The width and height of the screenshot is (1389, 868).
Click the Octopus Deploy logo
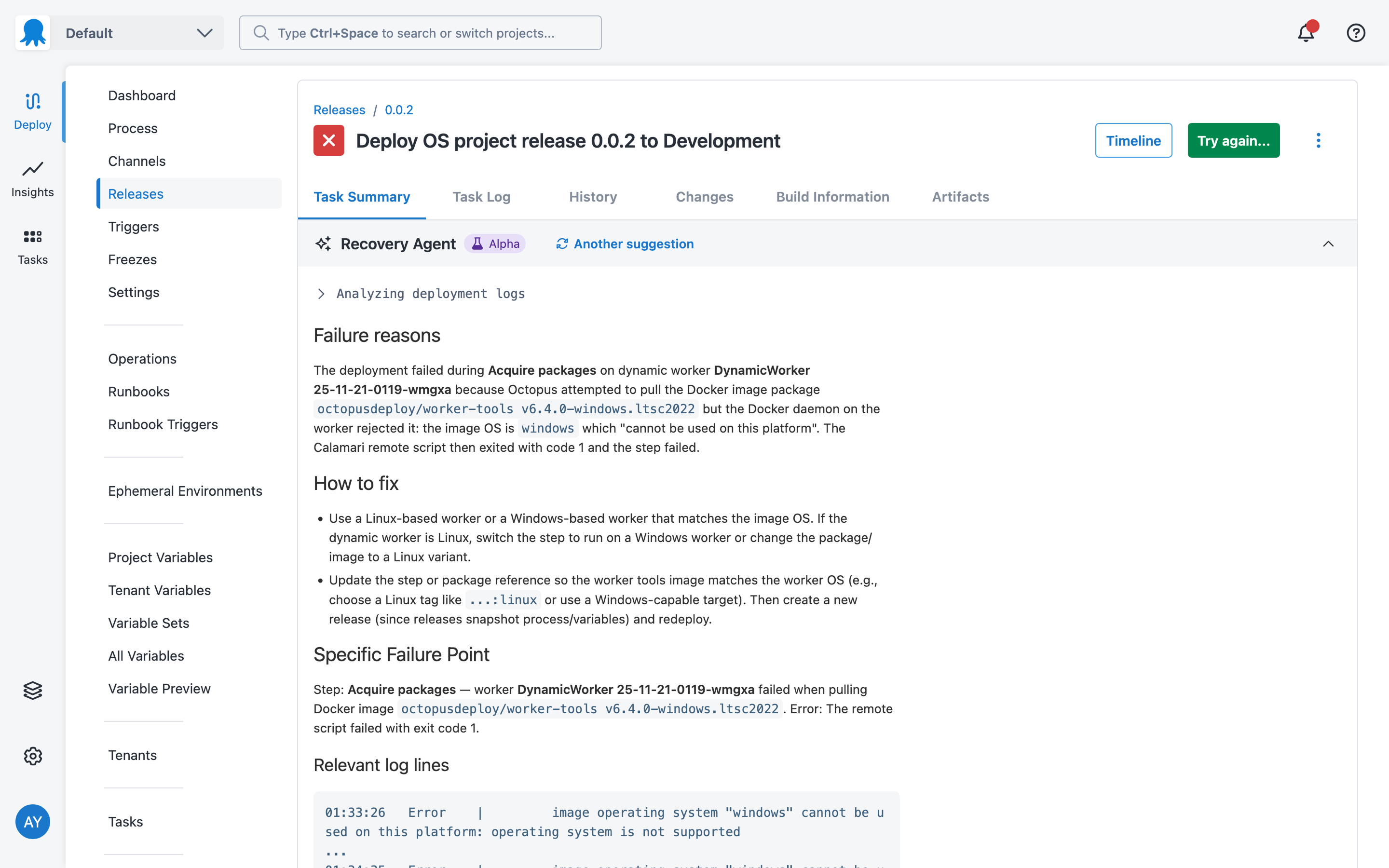click(32, 32)
